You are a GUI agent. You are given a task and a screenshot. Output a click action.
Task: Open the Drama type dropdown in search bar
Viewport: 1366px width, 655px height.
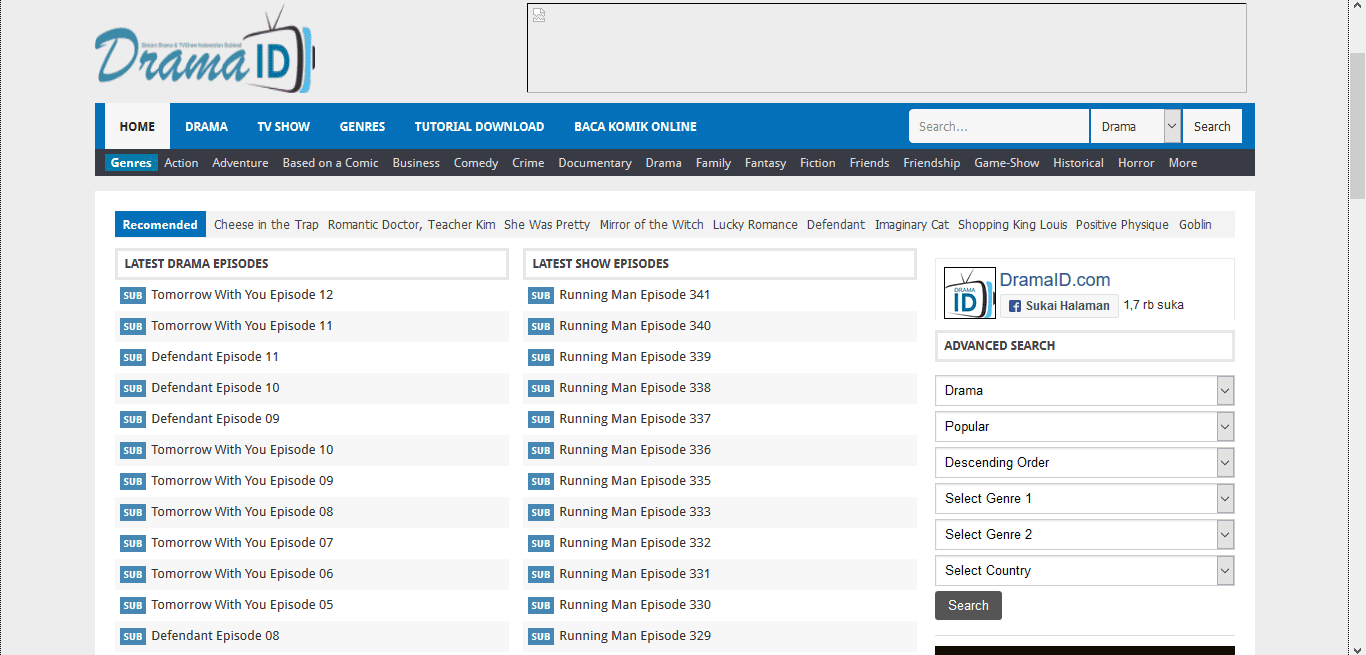(1136, 126)
